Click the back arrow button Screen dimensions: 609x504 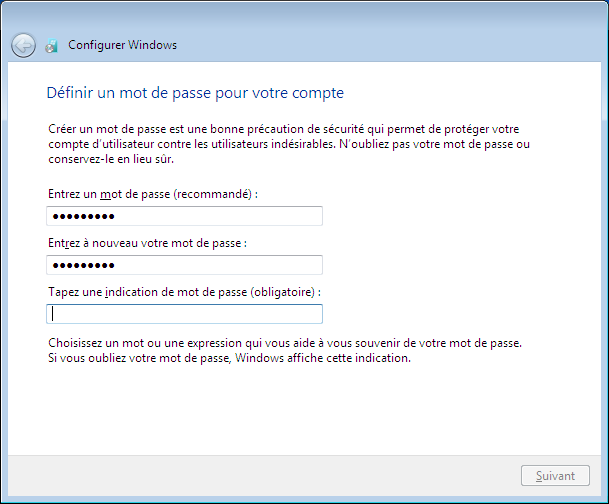23,45
